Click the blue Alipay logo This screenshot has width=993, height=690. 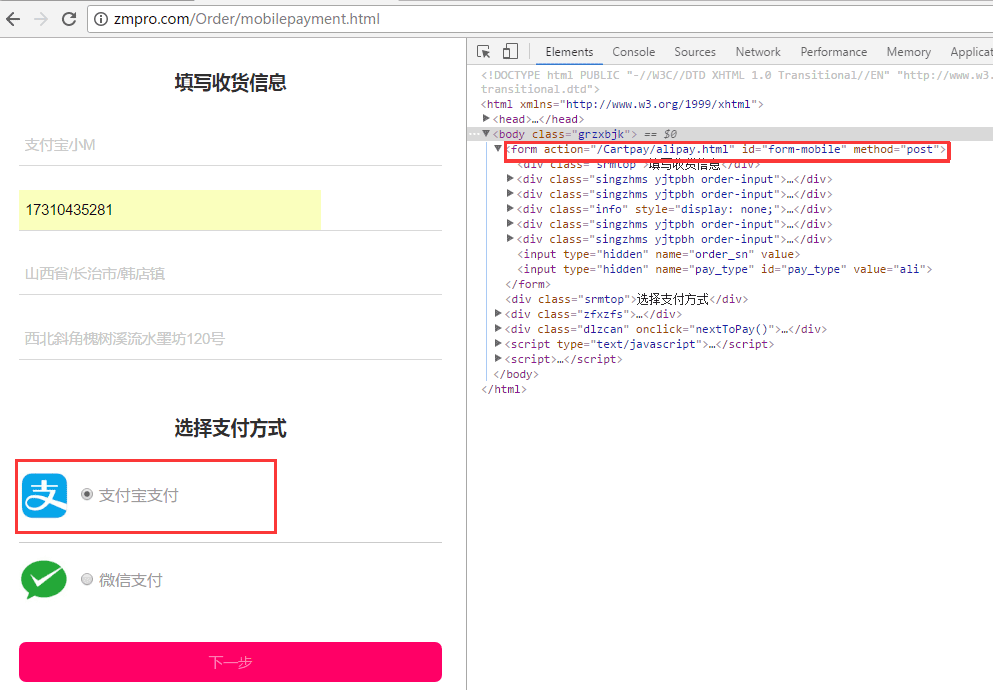pyautogui.click(x=44, y=496)
